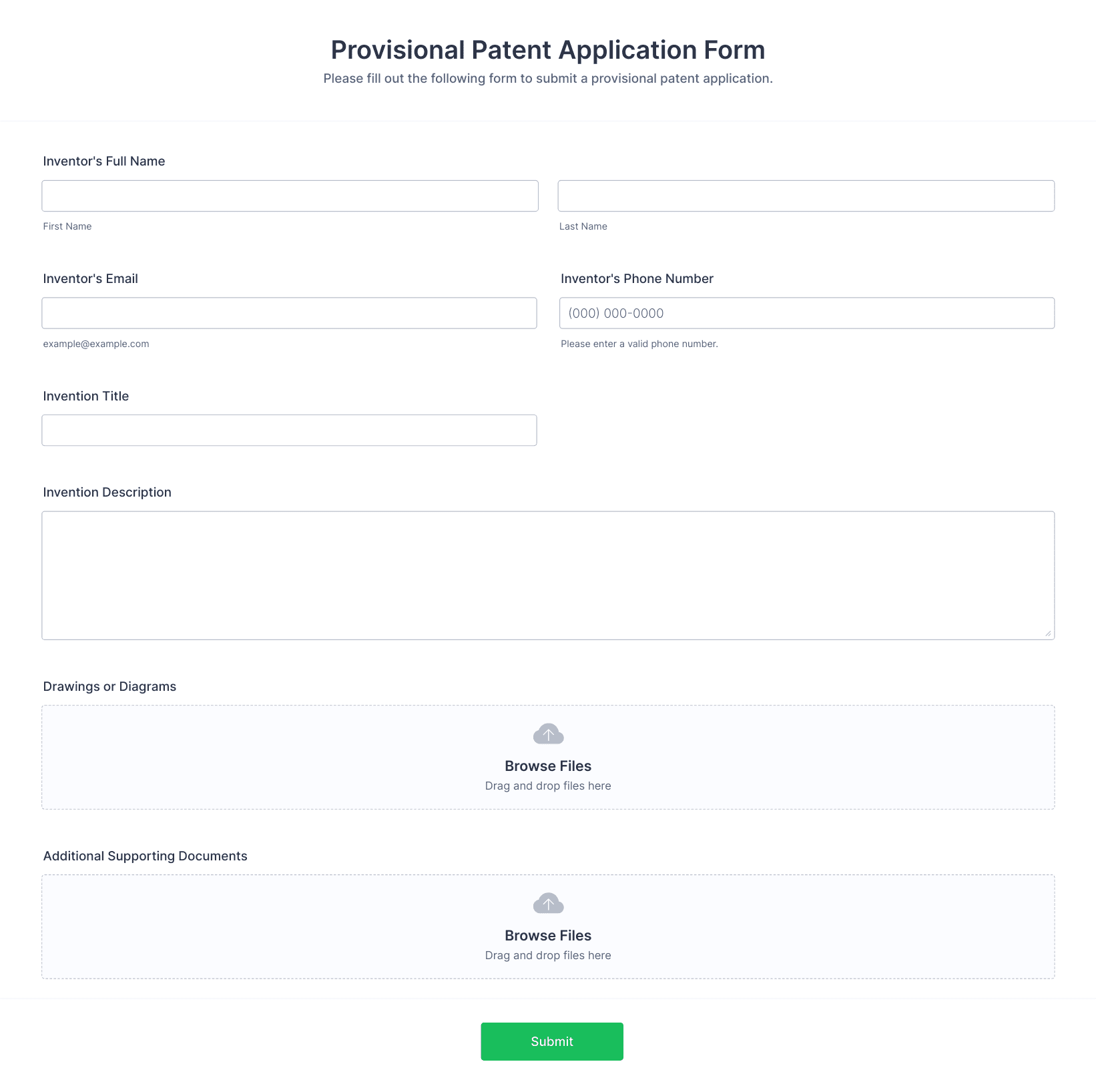
Task: Click the Drawings or Diagrams label
Action: (109, 686)
